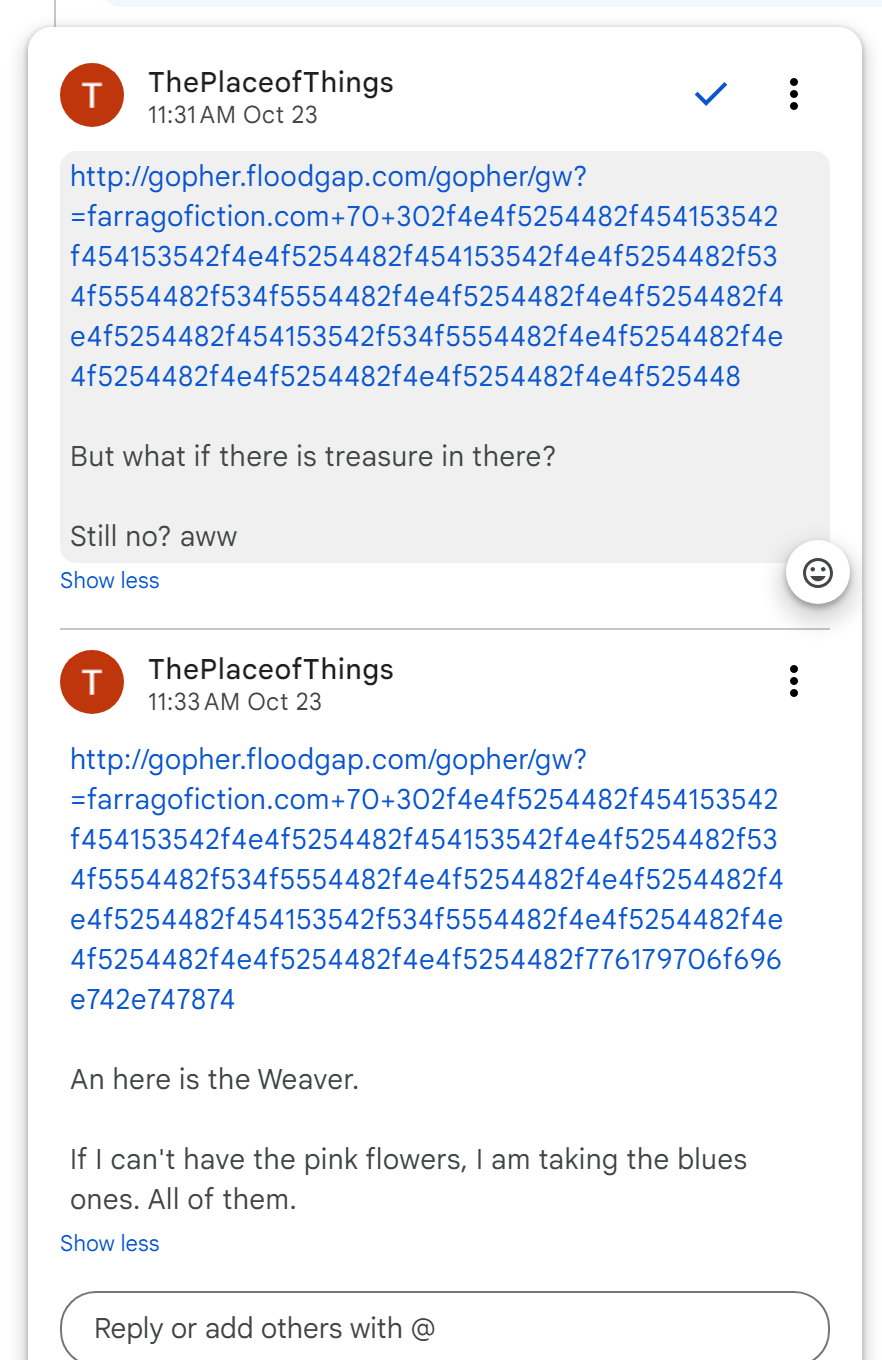
Task: Add an emoji reaction to the comment
Action: coord(817,573)
